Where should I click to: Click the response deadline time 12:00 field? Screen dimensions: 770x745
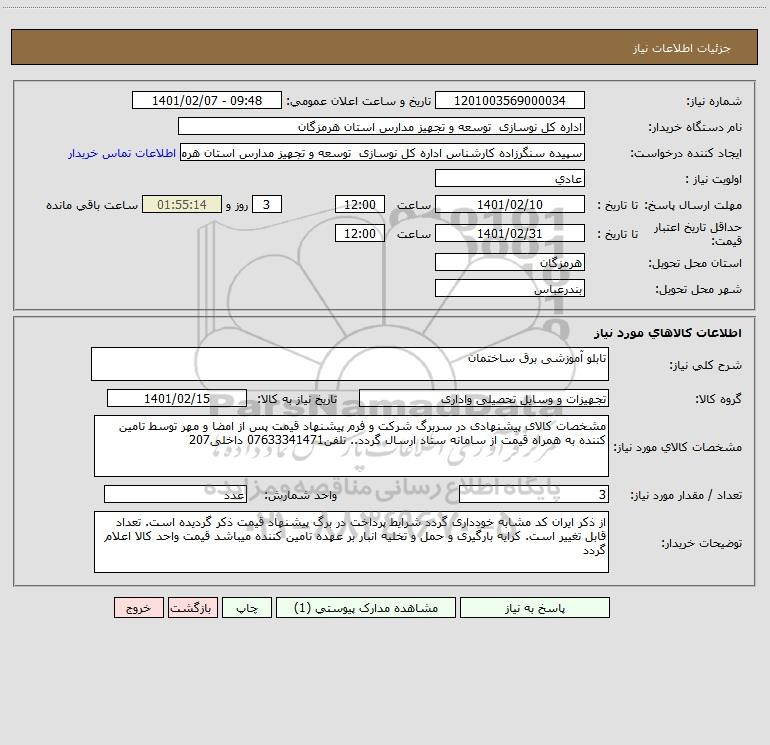pos(359,204)
